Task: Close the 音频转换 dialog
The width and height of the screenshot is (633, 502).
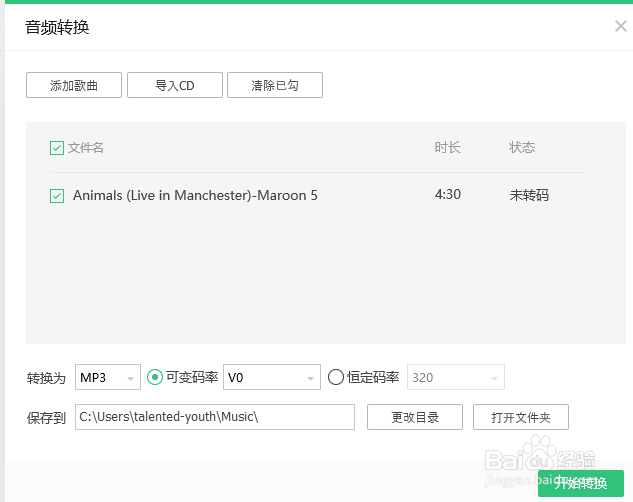Action: pos(620,26)
